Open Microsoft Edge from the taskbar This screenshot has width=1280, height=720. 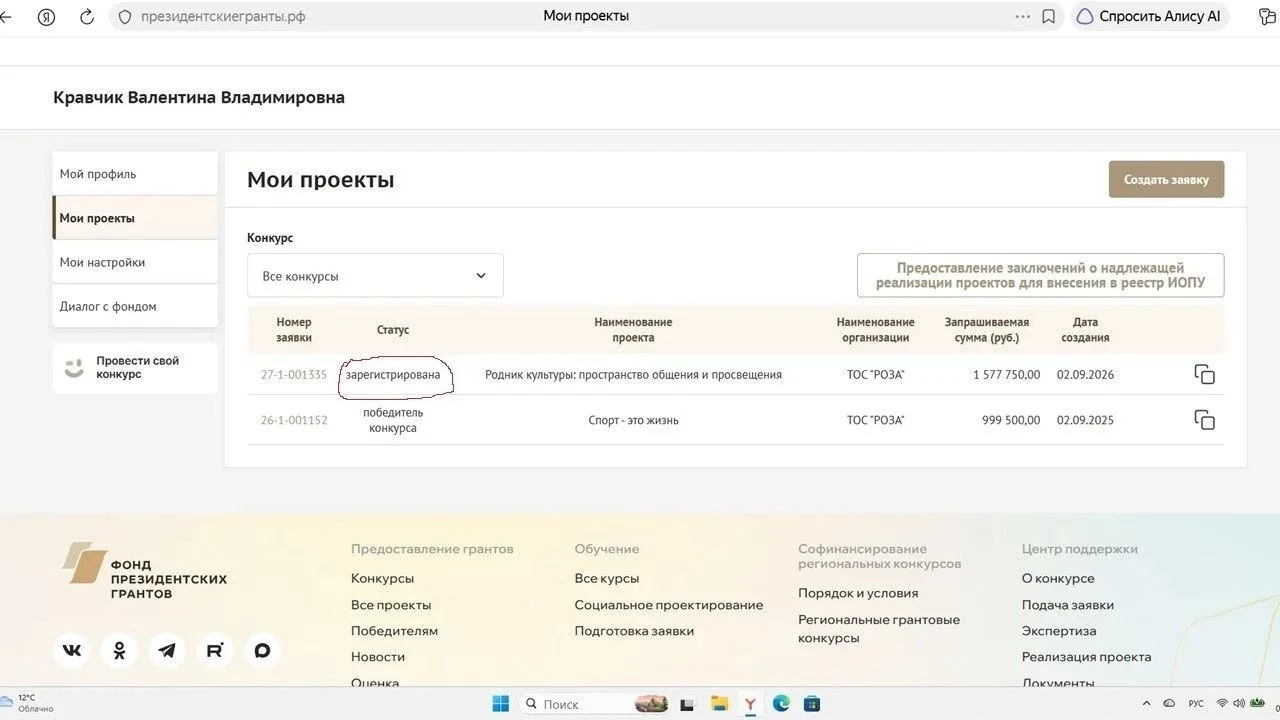(781, 704)
